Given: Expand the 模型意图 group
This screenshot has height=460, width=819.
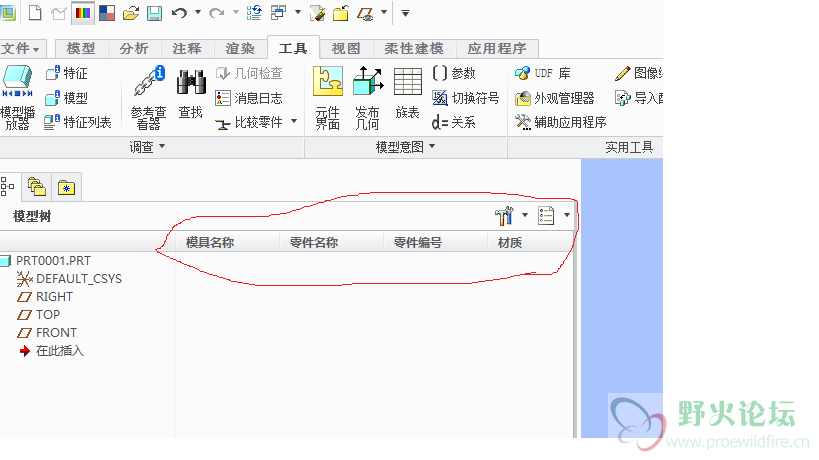Looking at the screenshot, I should click(405, 147).
